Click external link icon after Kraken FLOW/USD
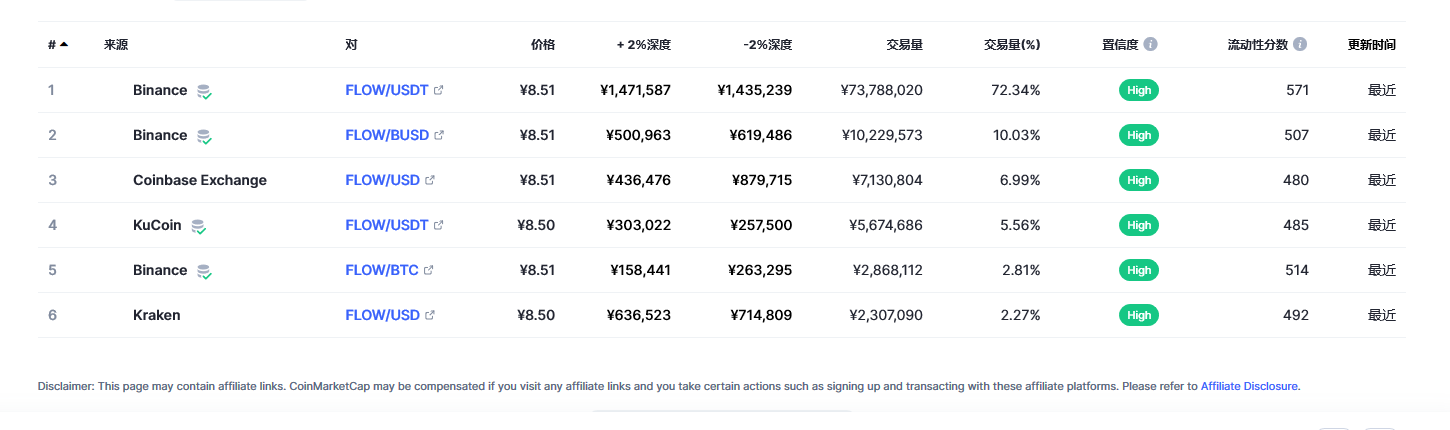 (430, 315)
